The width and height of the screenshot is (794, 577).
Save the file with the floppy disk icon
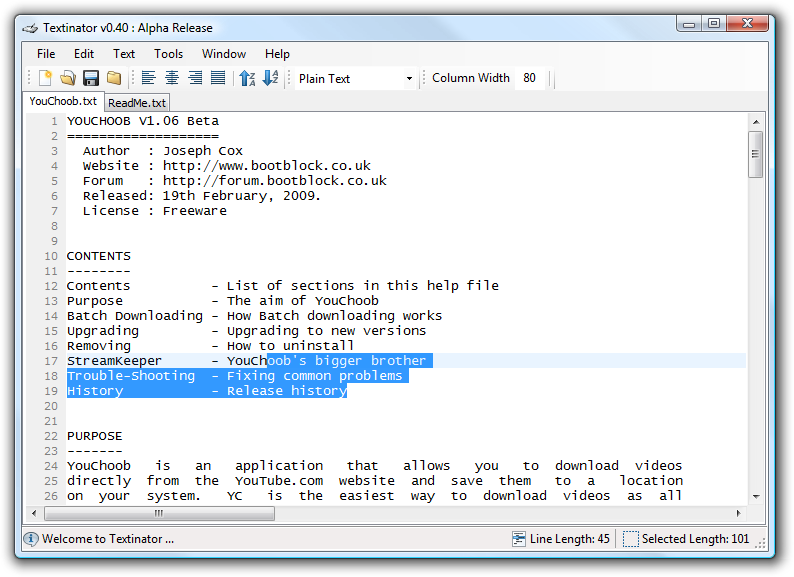(91, 78)
